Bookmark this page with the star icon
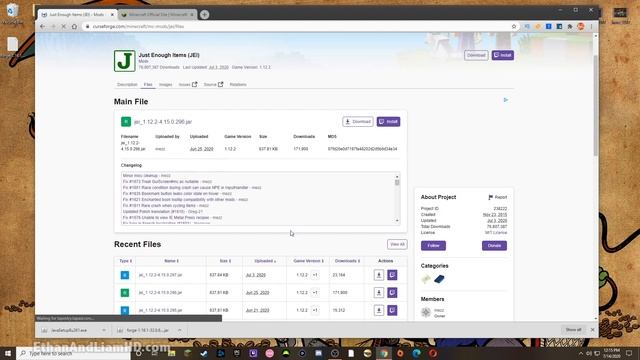The width and height of the screenshot is (640, 360). (x=514, y=27)
